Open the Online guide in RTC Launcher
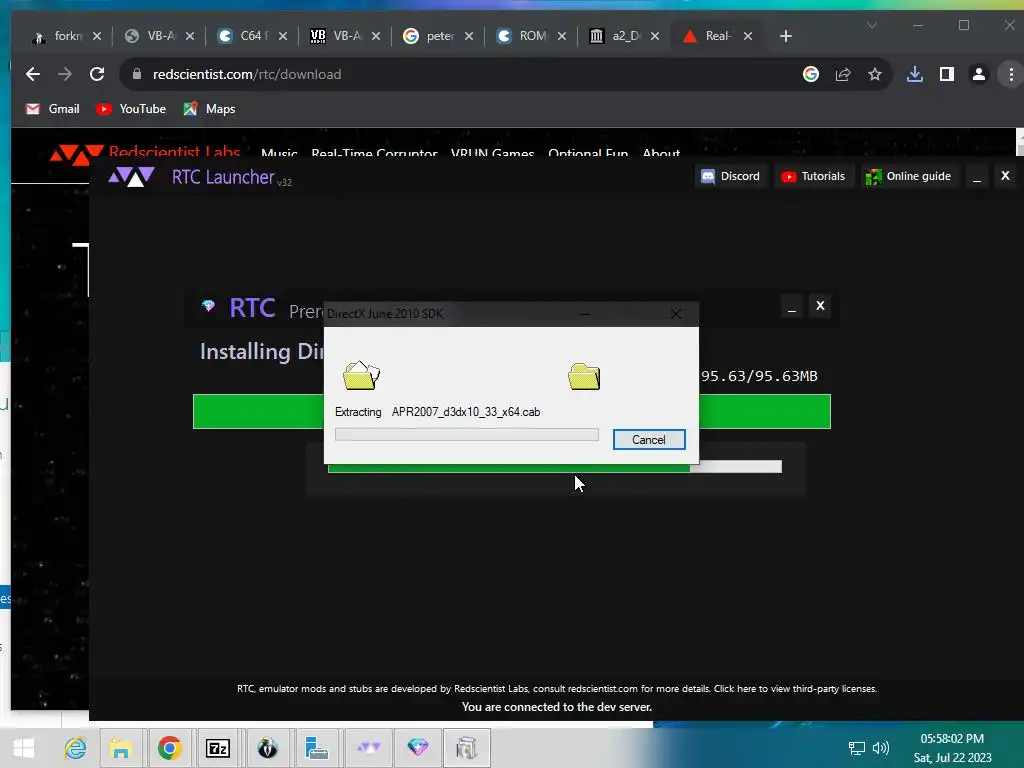 pyautogui.click(x=908, y=176)
